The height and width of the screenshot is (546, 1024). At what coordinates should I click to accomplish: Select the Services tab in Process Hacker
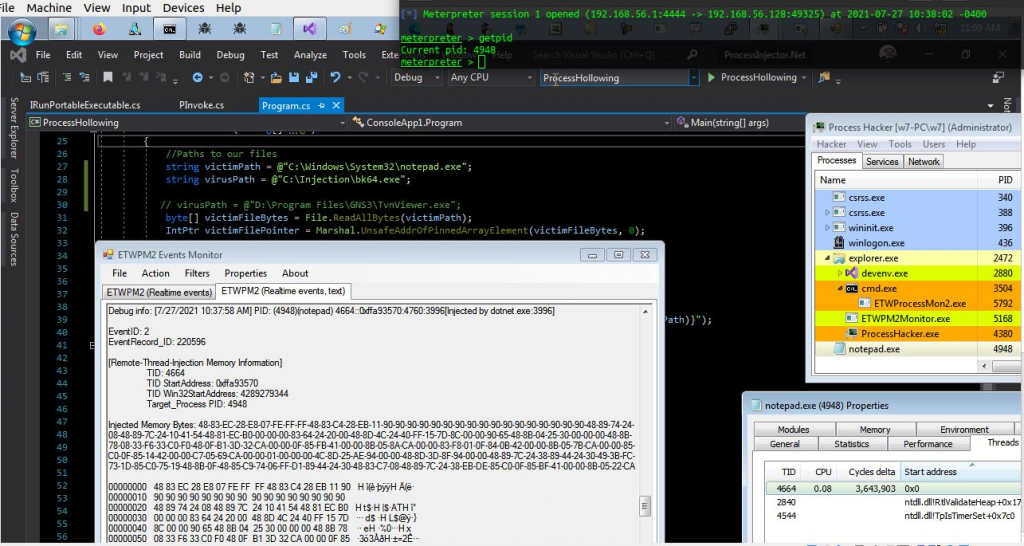[x=881, y=161]
